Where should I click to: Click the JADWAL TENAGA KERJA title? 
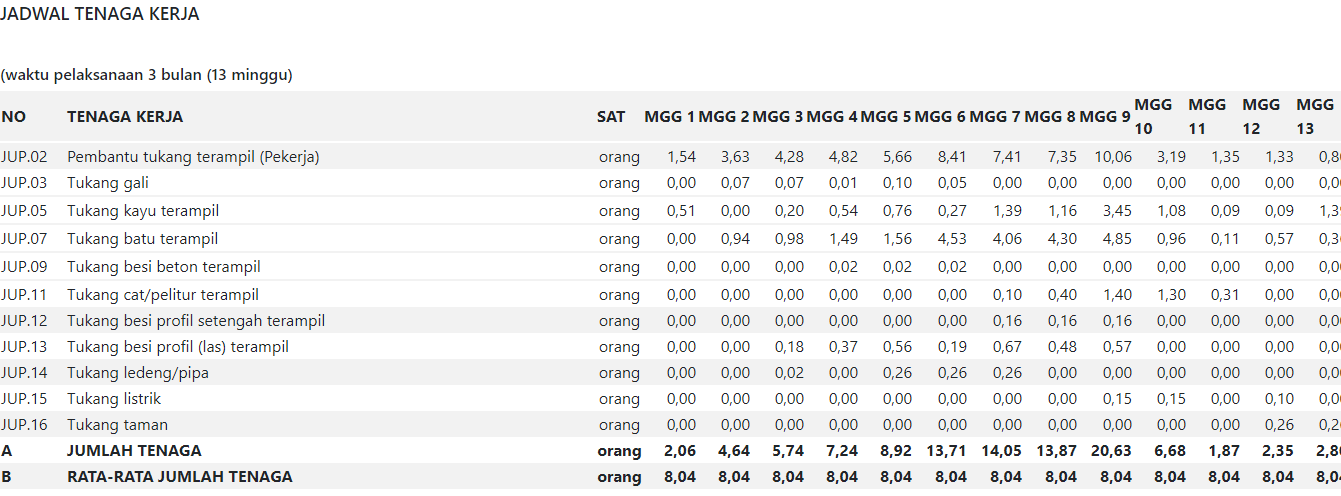point(100,14)
